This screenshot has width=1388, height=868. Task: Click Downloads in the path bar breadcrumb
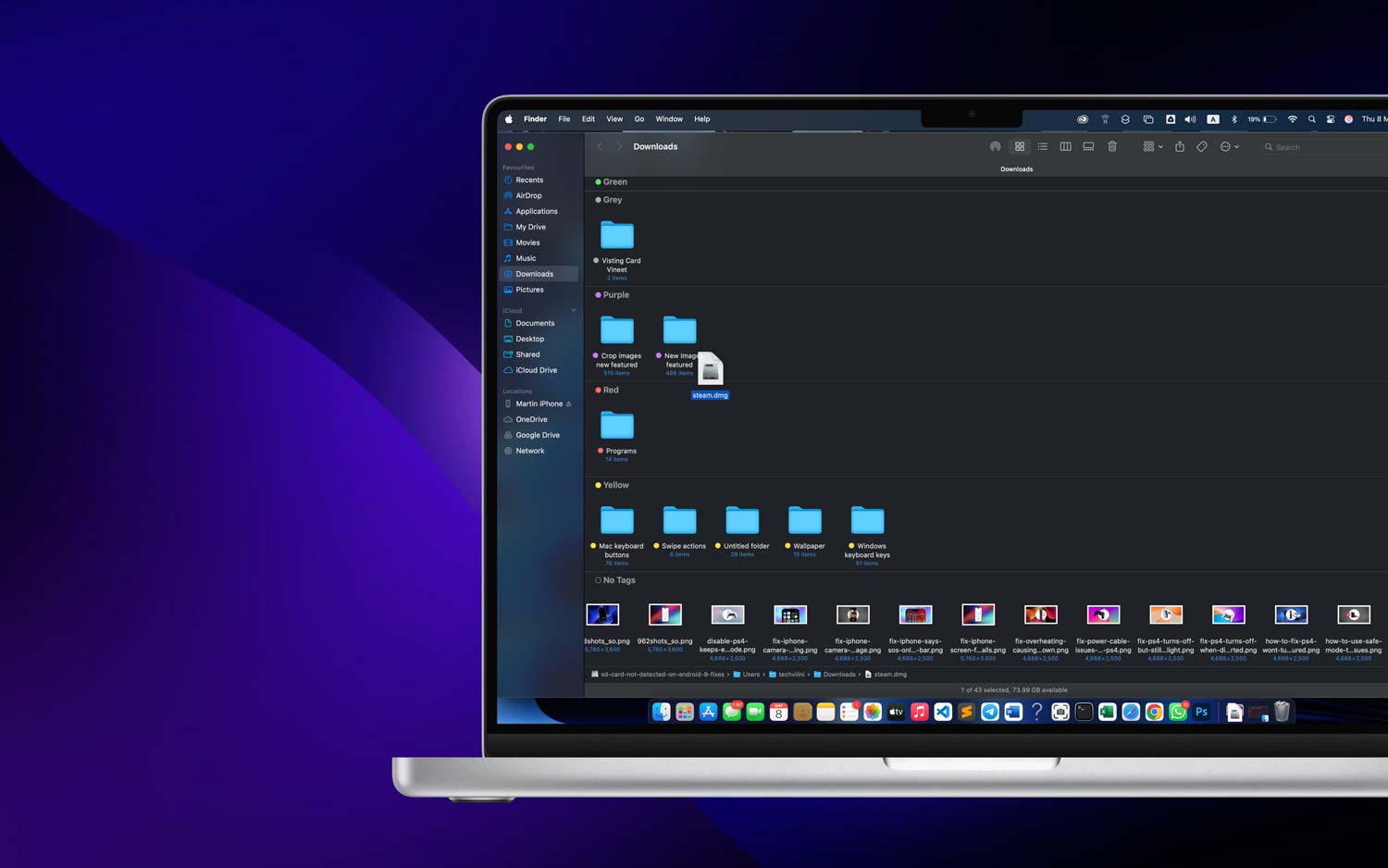tap(837, 674)
